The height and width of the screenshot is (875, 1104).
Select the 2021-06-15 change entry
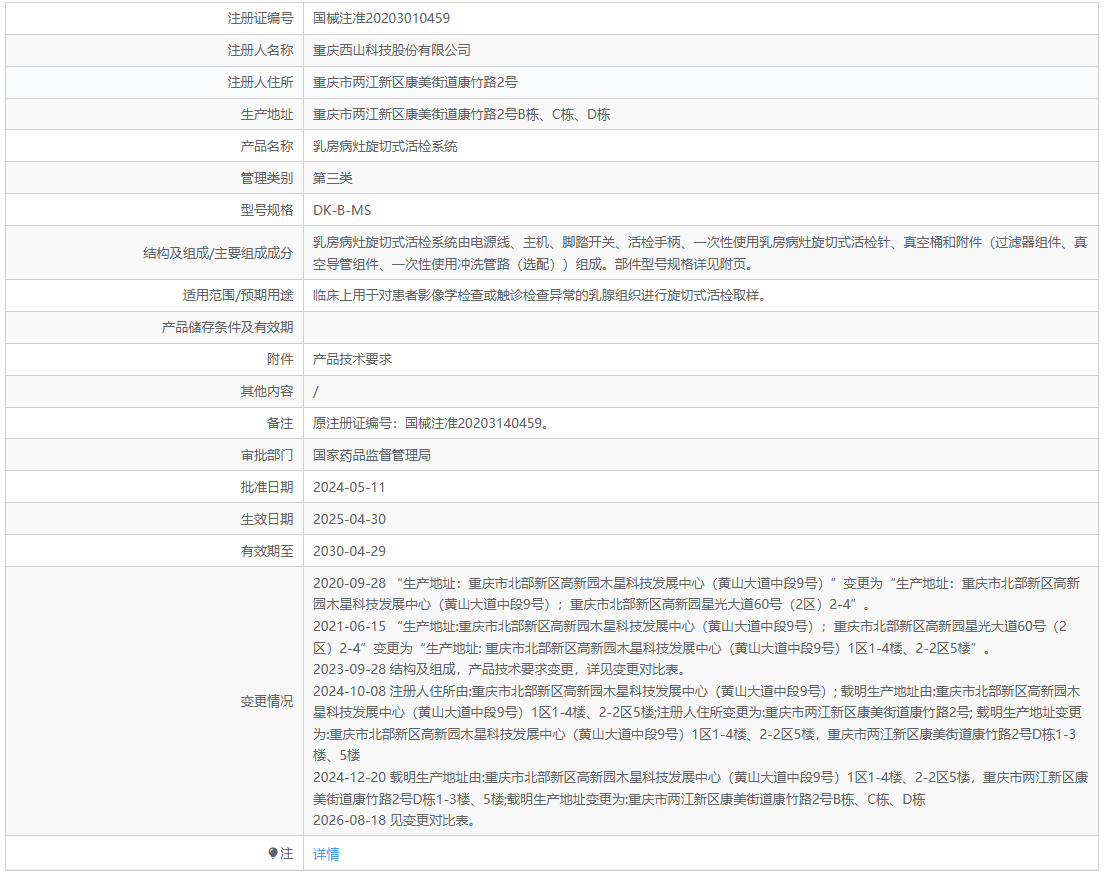[x=690, y=637]
